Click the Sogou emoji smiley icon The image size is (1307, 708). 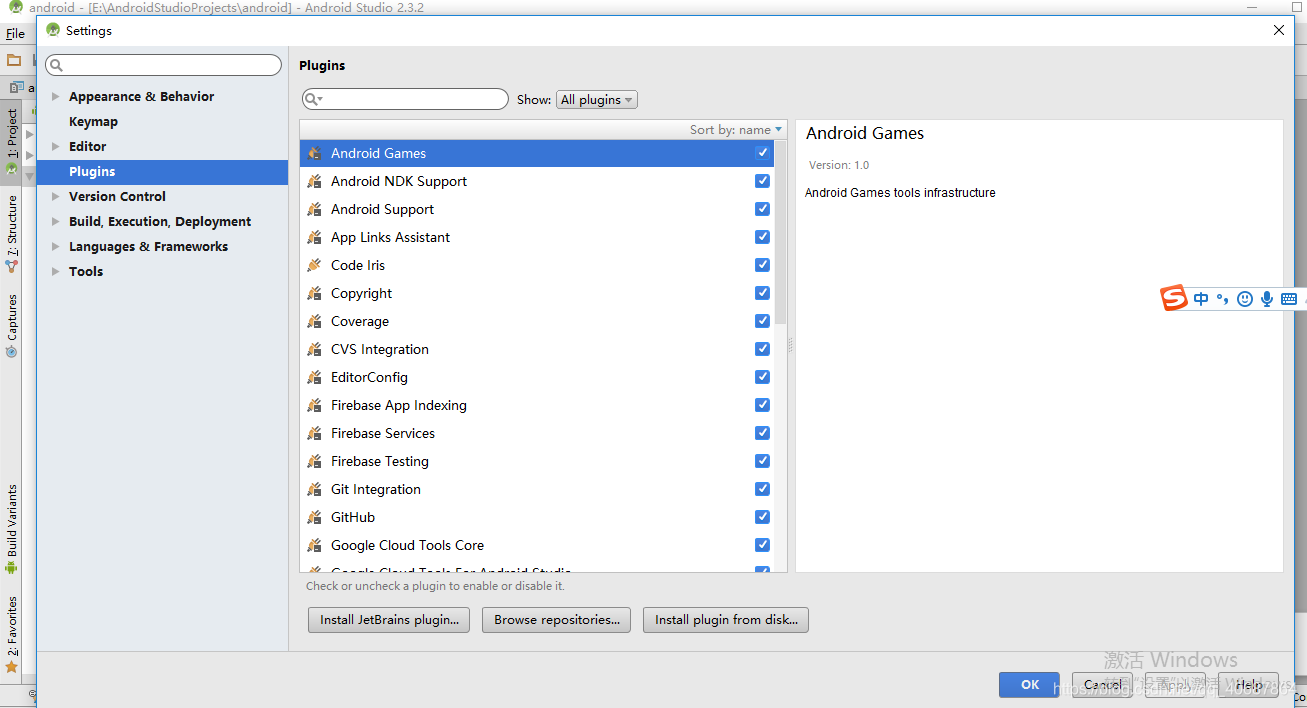1245,299
